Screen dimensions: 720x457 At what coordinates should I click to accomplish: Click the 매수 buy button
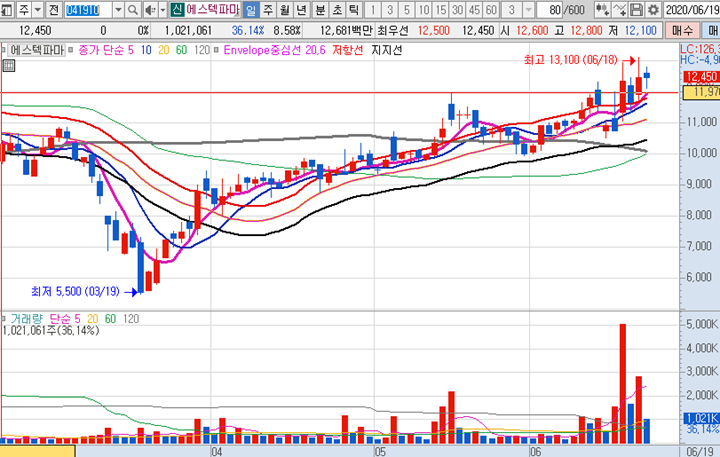[682, 30]
